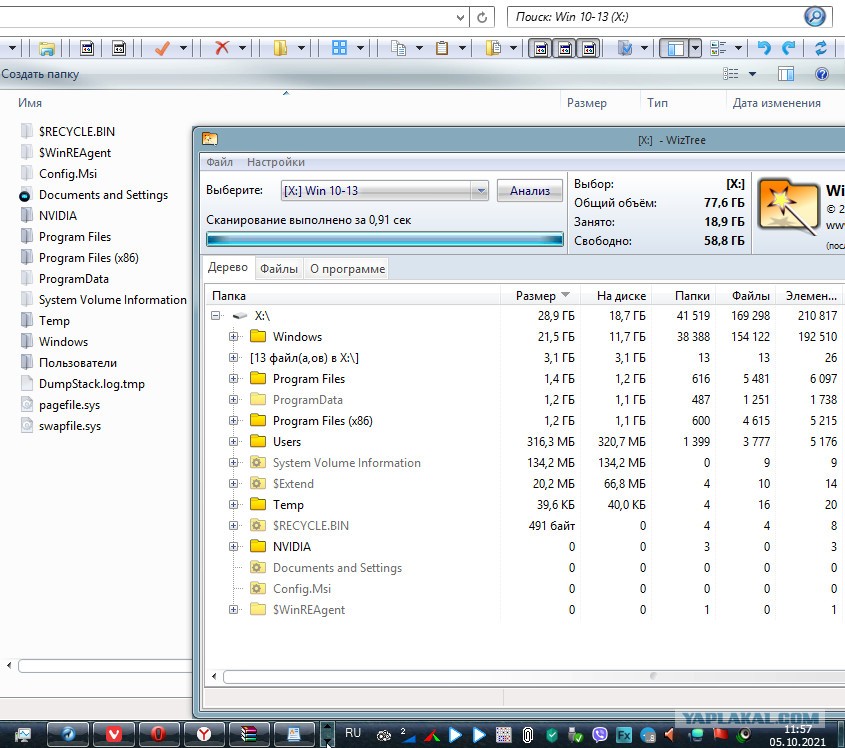
Task: Sort by the Размер column in WizTree
Action: 541,296
